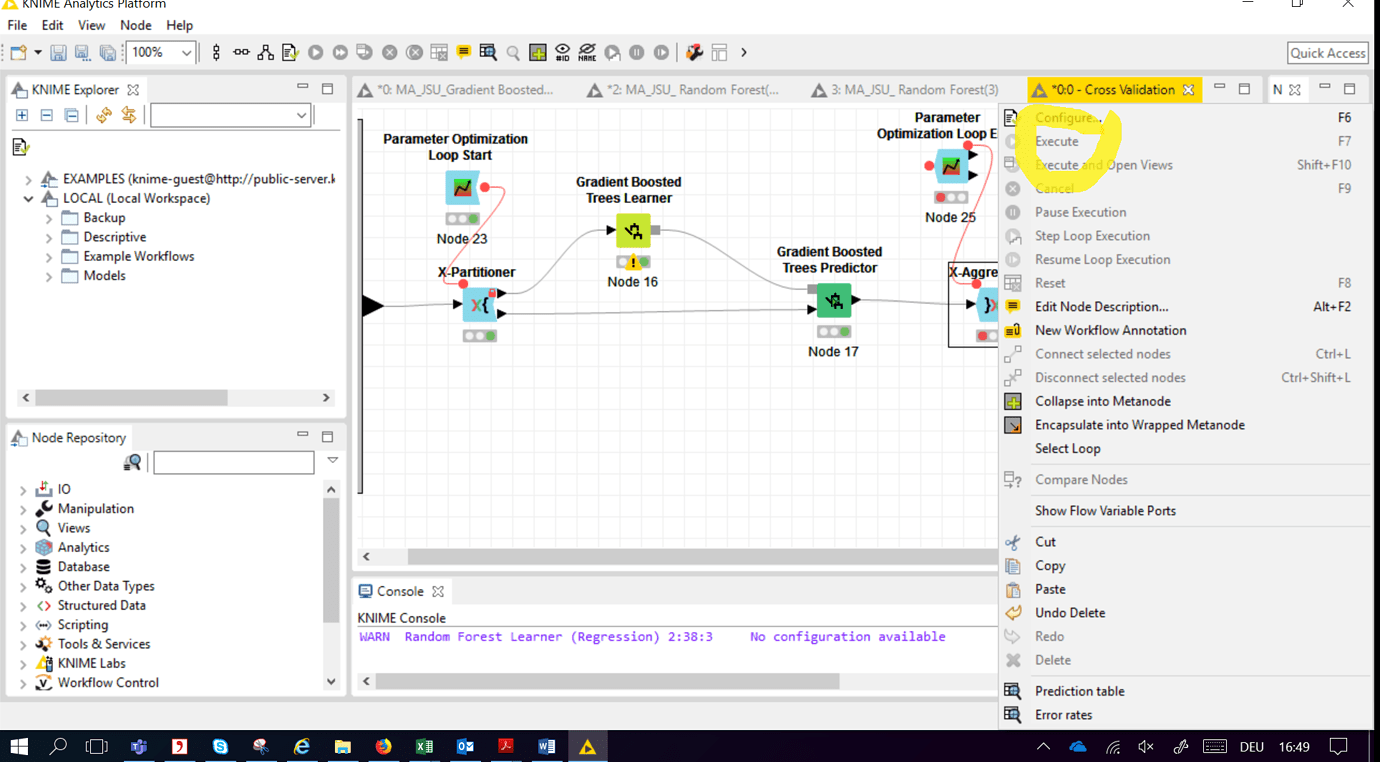The width and height of the screenshot is (1380, 762).
Task: Refresh the KNIME Explorer view
Action: (104, 115)
